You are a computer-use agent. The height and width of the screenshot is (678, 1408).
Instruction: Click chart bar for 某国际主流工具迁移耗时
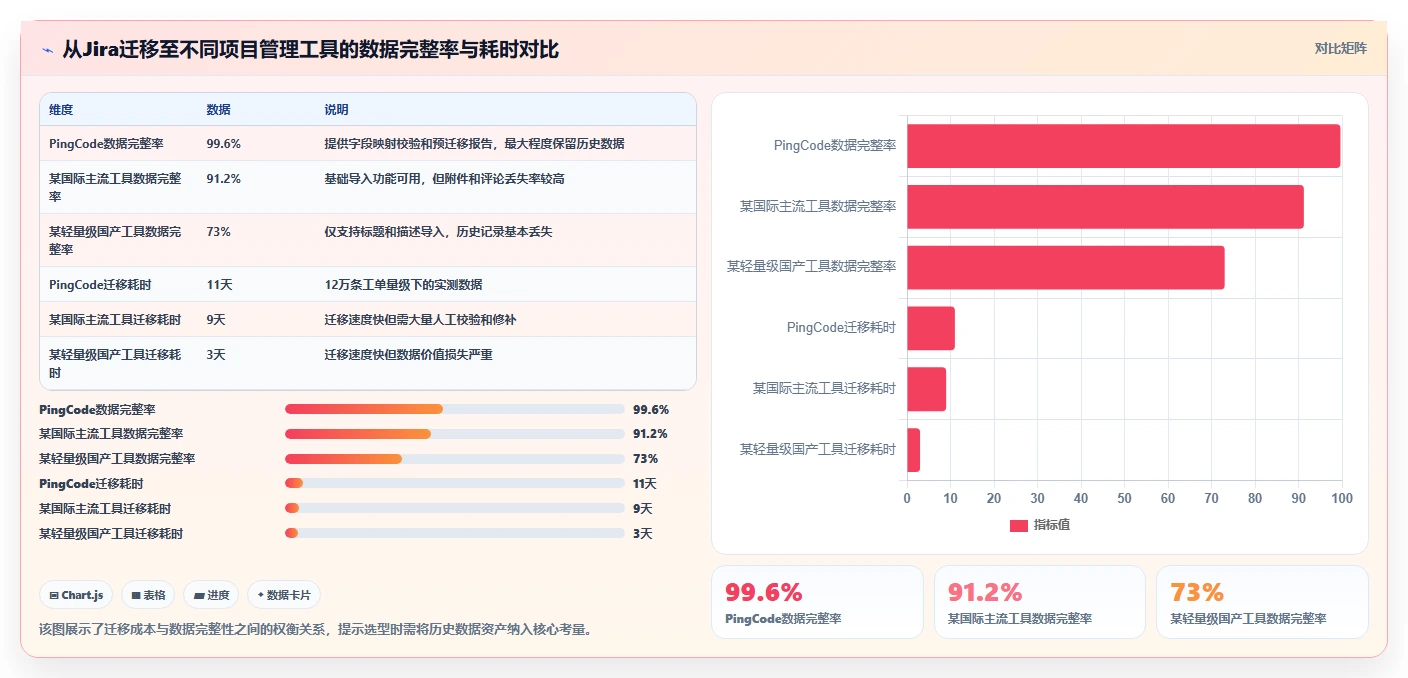pos(926,389)
